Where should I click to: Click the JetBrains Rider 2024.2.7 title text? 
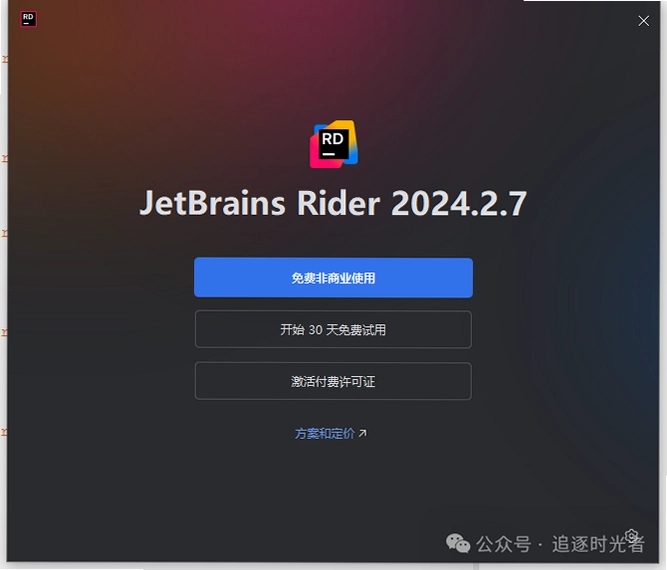[x=333, y=203]
